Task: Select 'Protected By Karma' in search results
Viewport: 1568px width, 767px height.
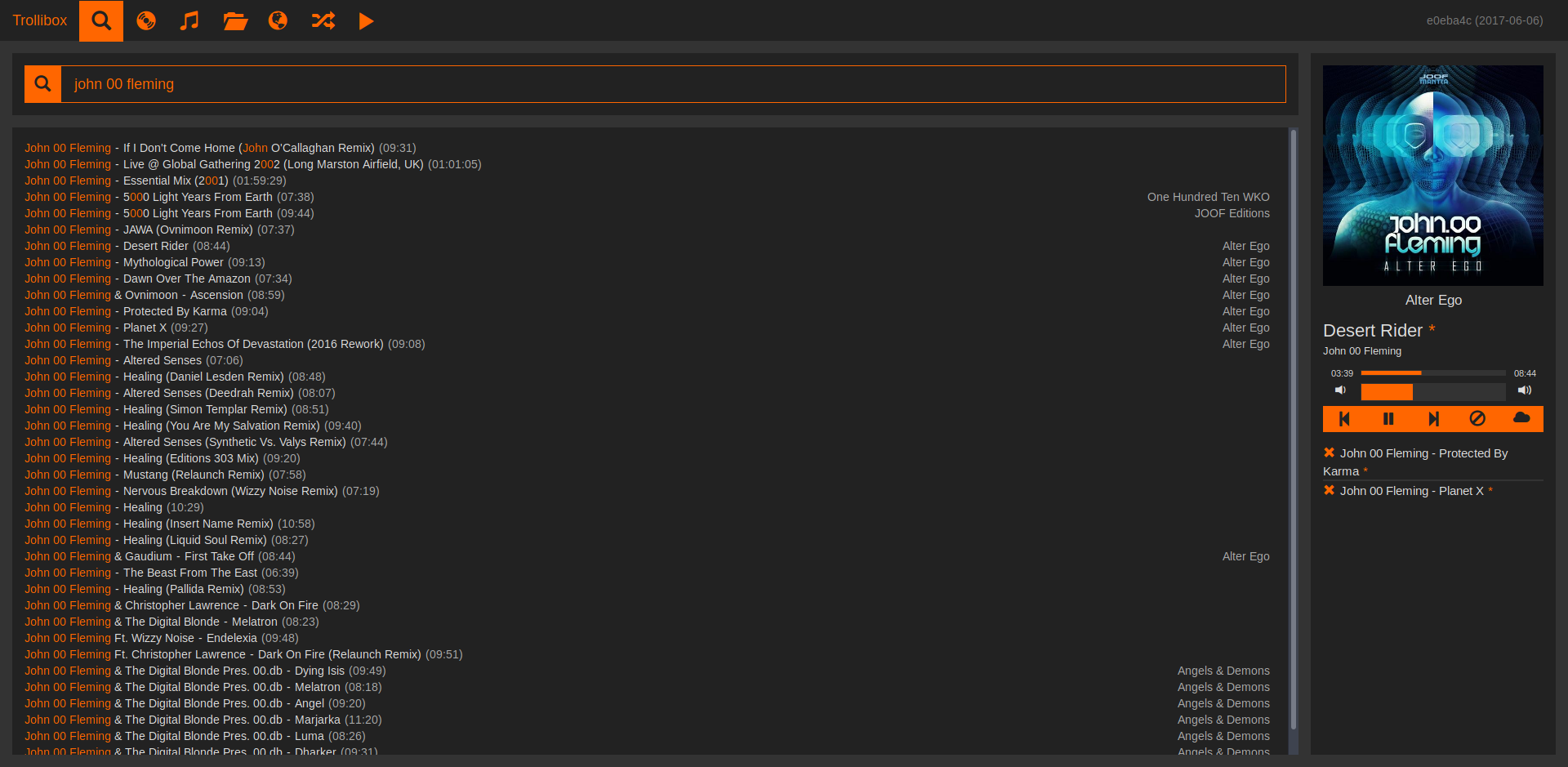Action: 175,311
